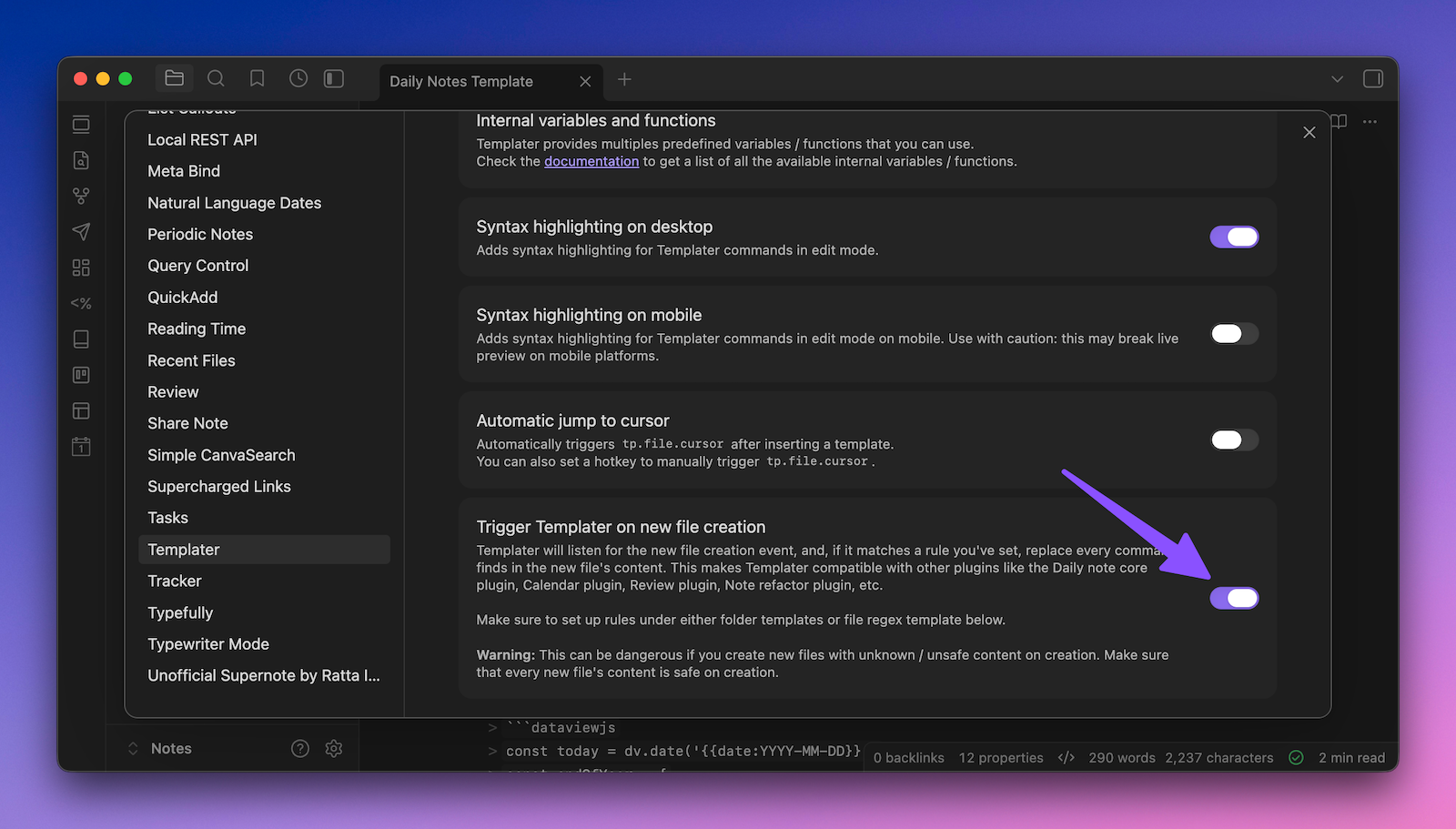Disable Syntax highlighting on desktop
1456x829 pixels.
1234,238
